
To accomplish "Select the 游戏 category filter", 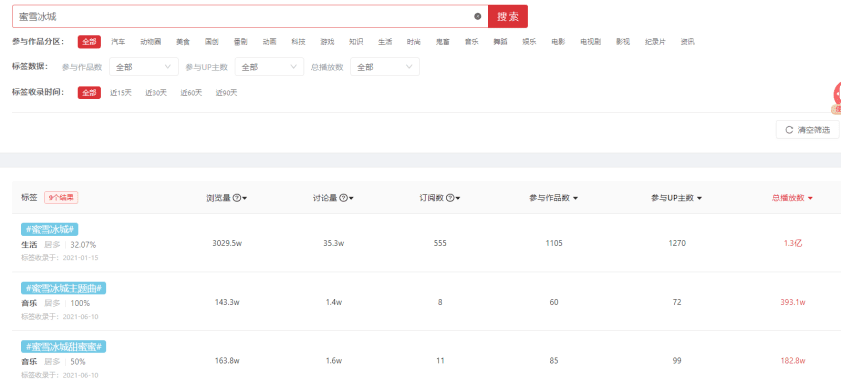I will coord(327,41).
